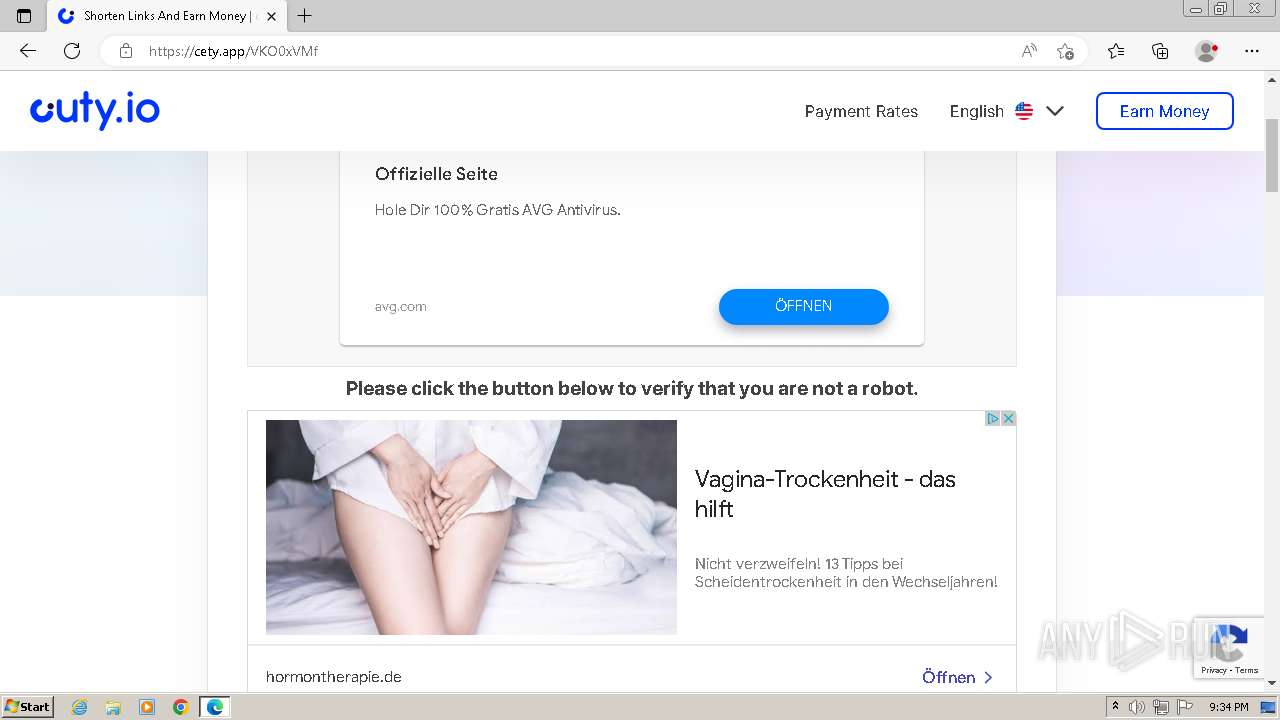This screenshot has width=1280, height=720.
Task: Launch Google Chrome from taskbar
Action: 181,707
